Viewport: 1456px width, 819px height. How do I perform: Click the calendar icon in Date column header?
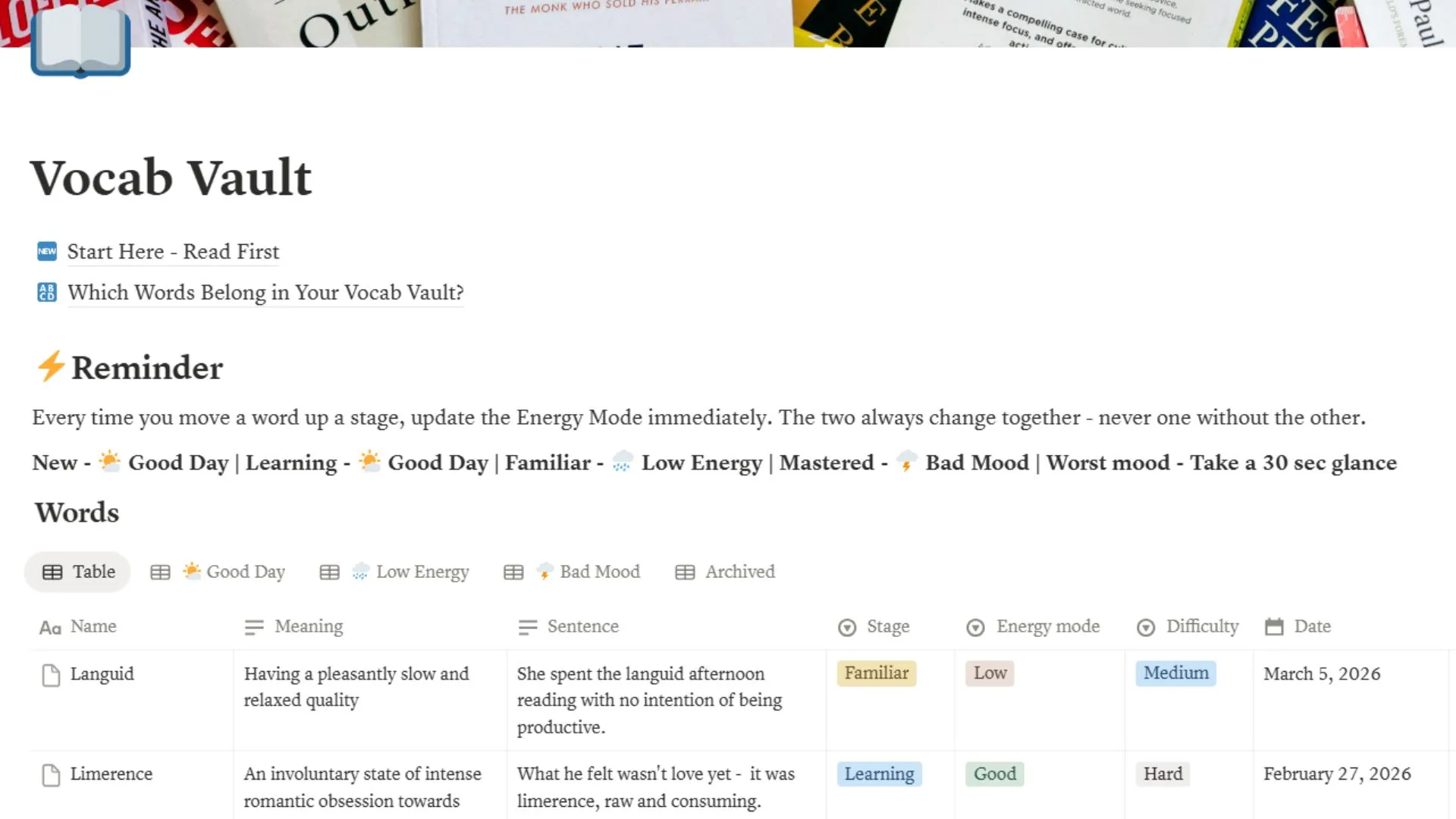coord(1274,627)
